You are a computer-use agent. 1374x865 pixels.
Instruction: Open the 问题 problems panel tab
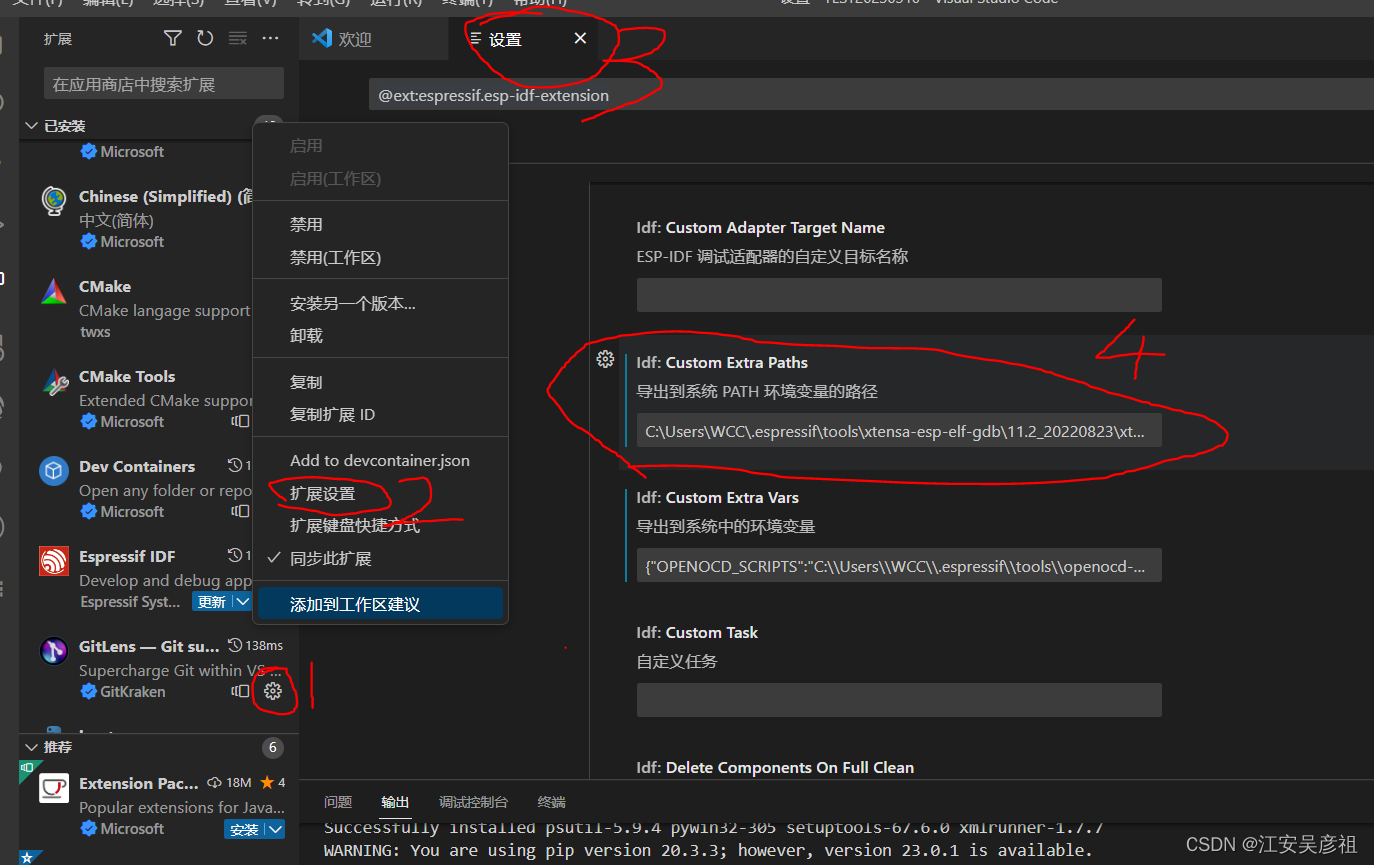338,802
